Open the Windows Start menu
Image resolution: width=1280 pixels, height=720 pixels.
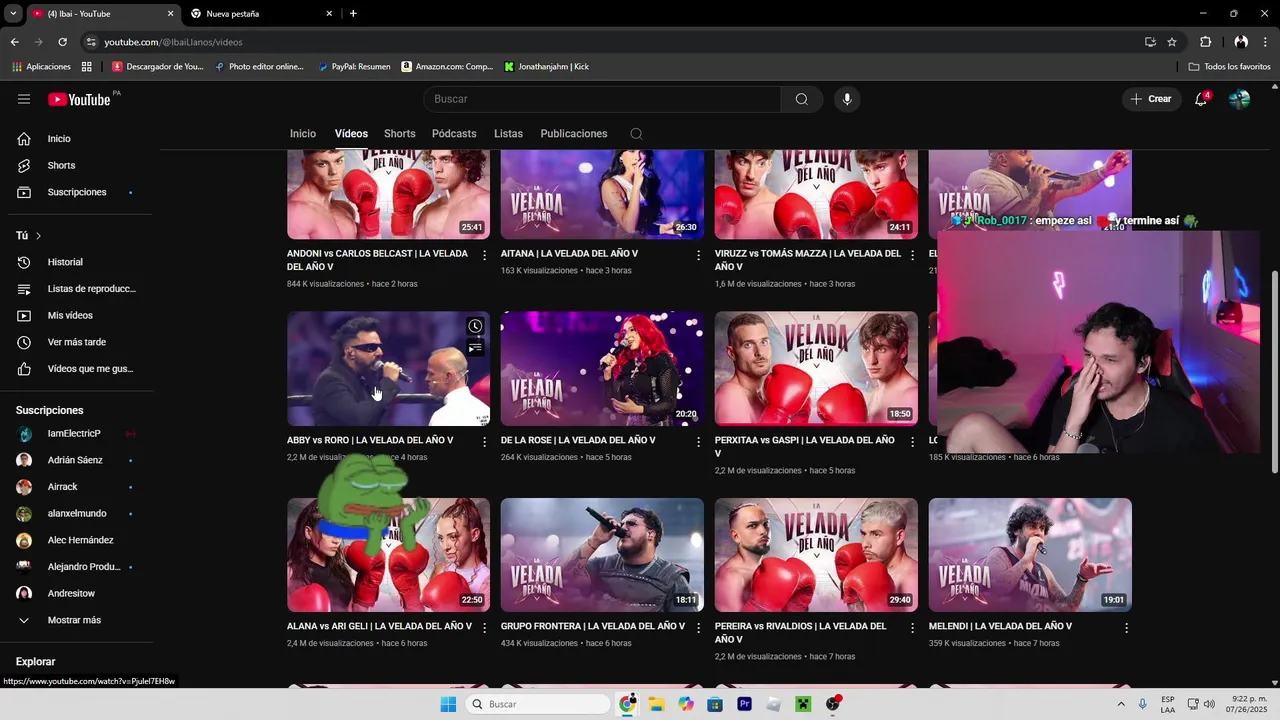(x=448, y=704)
